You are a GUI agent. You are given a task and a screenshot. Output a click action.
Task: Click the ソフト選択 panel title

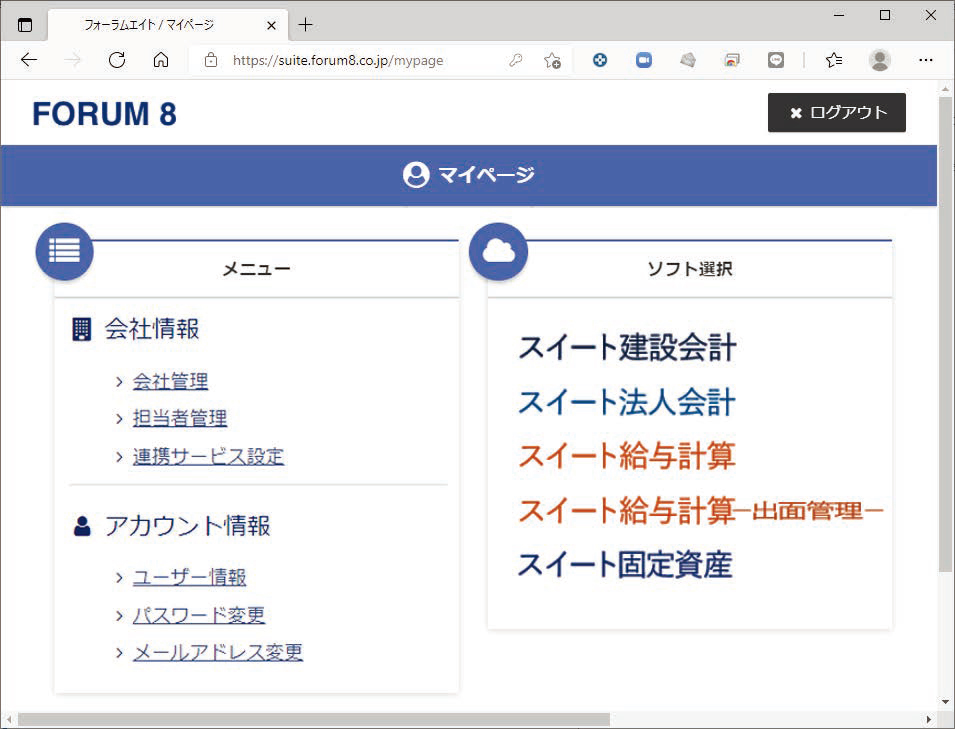click(x=690, y=269)
